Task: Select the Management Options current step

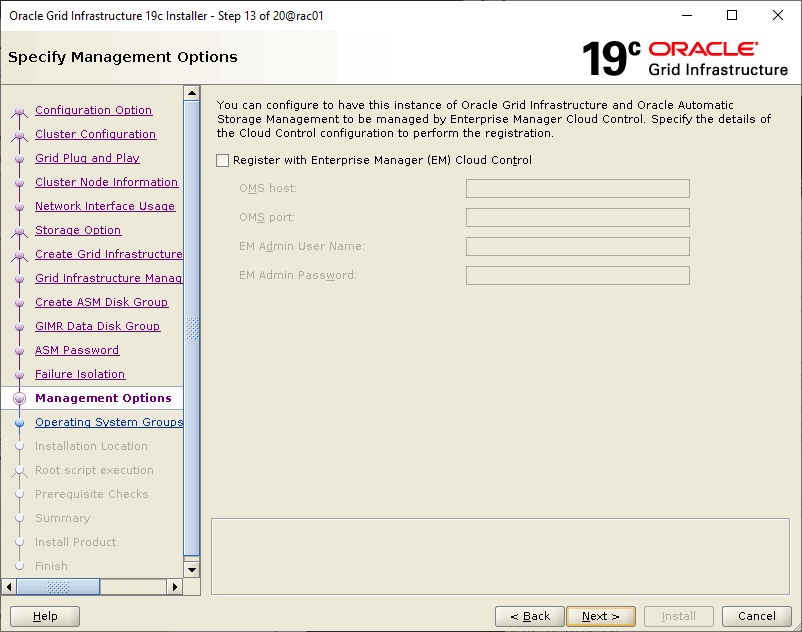Action: pos(103,398)
